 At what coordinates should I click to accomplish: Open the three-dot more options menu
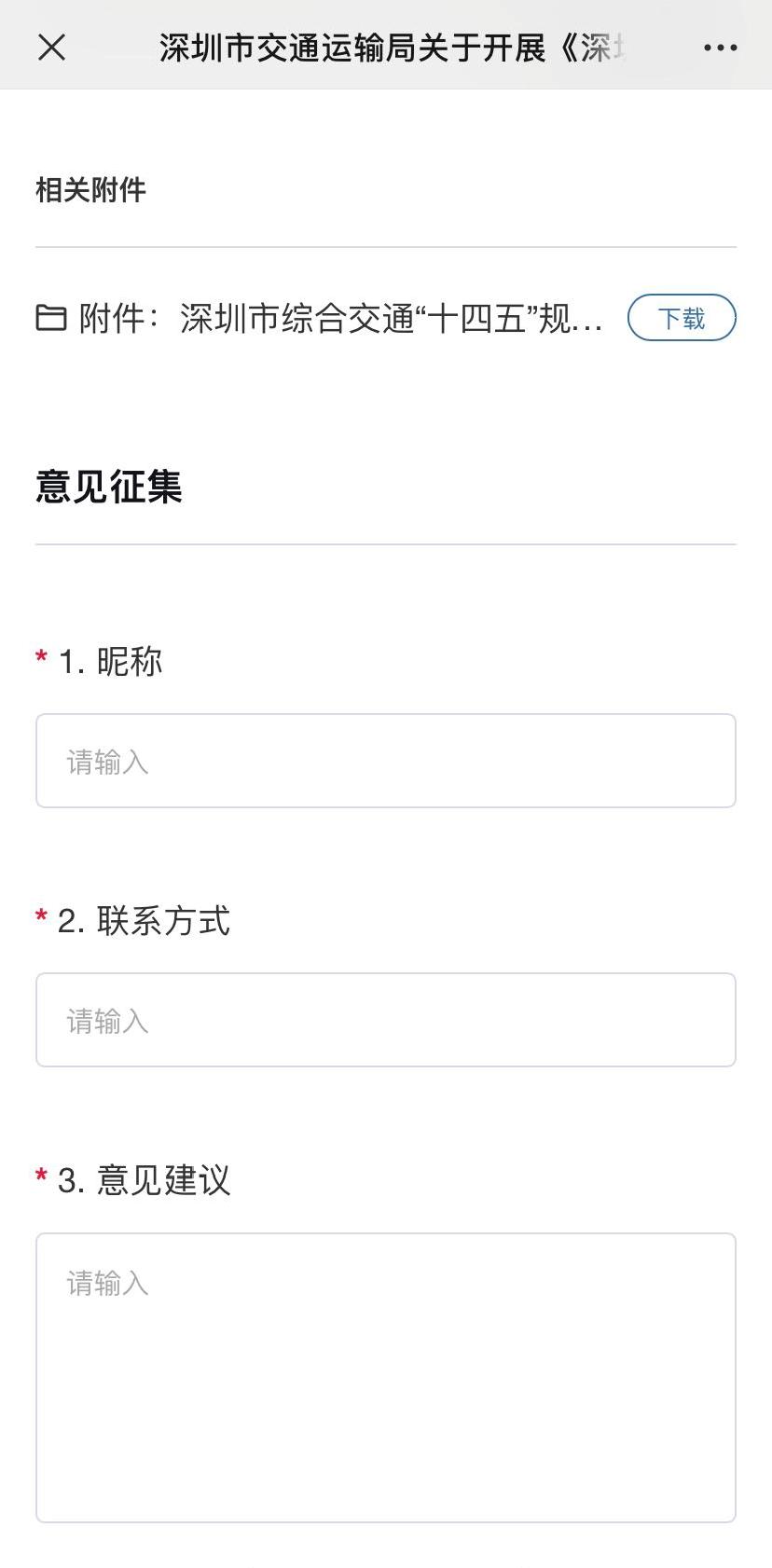[720, 48]
